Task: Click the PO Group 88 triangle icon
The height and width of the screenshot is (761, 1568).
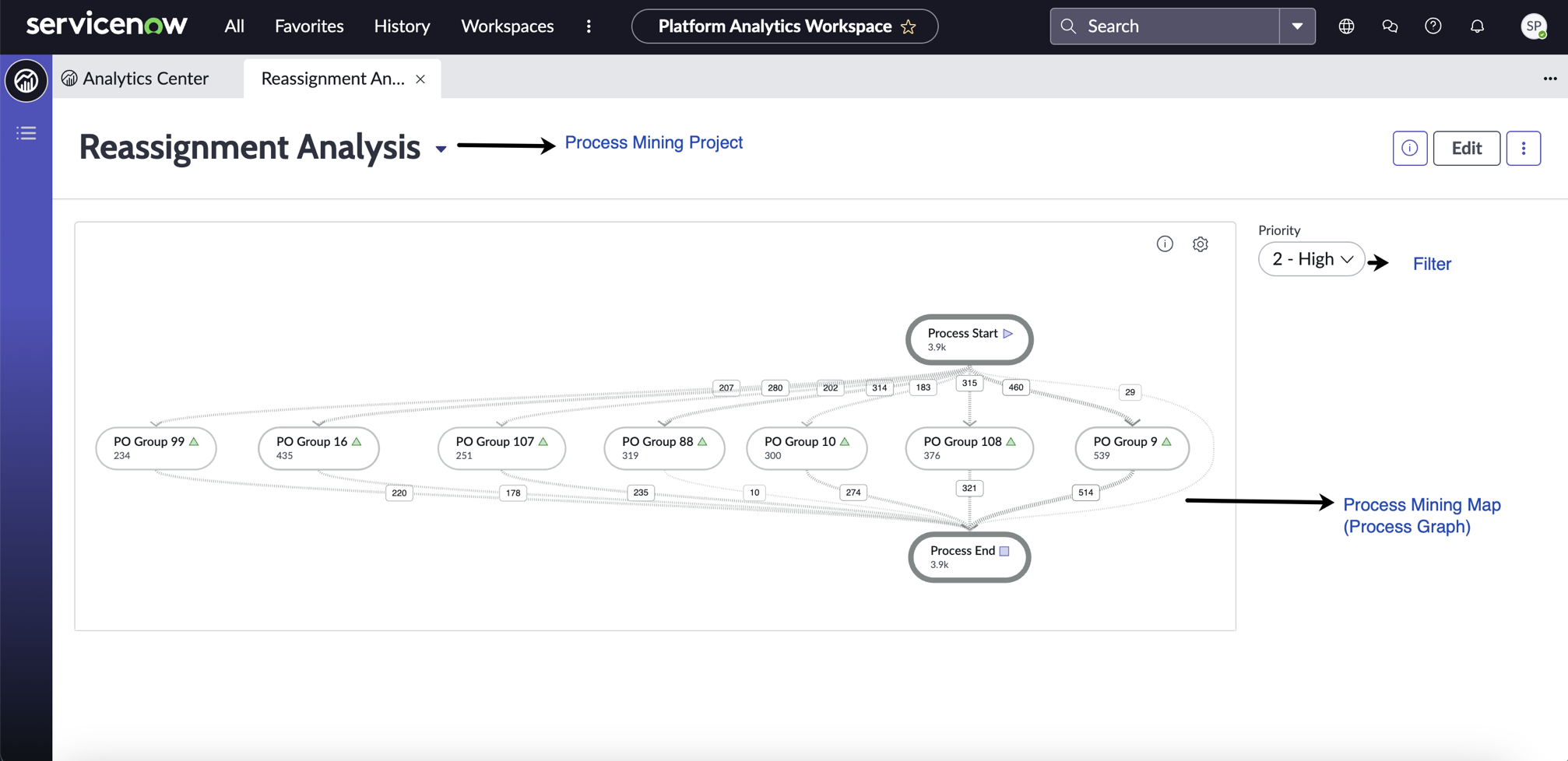Action: [x=702, y=441]
